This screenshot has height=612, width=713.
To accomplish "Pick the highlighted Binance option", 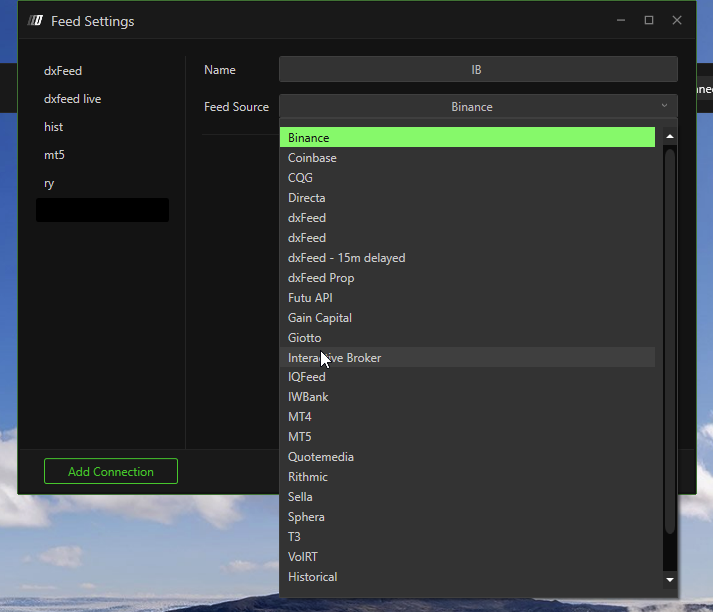I will click(308, 138).
